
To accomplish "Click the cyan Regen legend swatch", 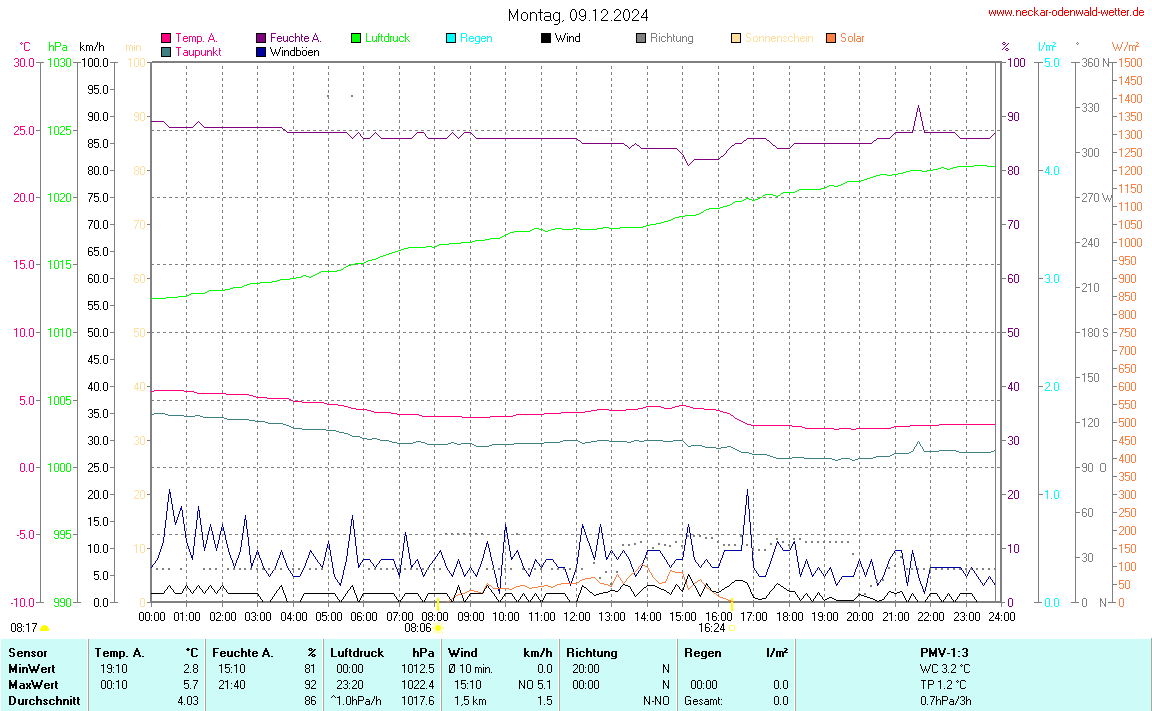I will tap(451, 38).
